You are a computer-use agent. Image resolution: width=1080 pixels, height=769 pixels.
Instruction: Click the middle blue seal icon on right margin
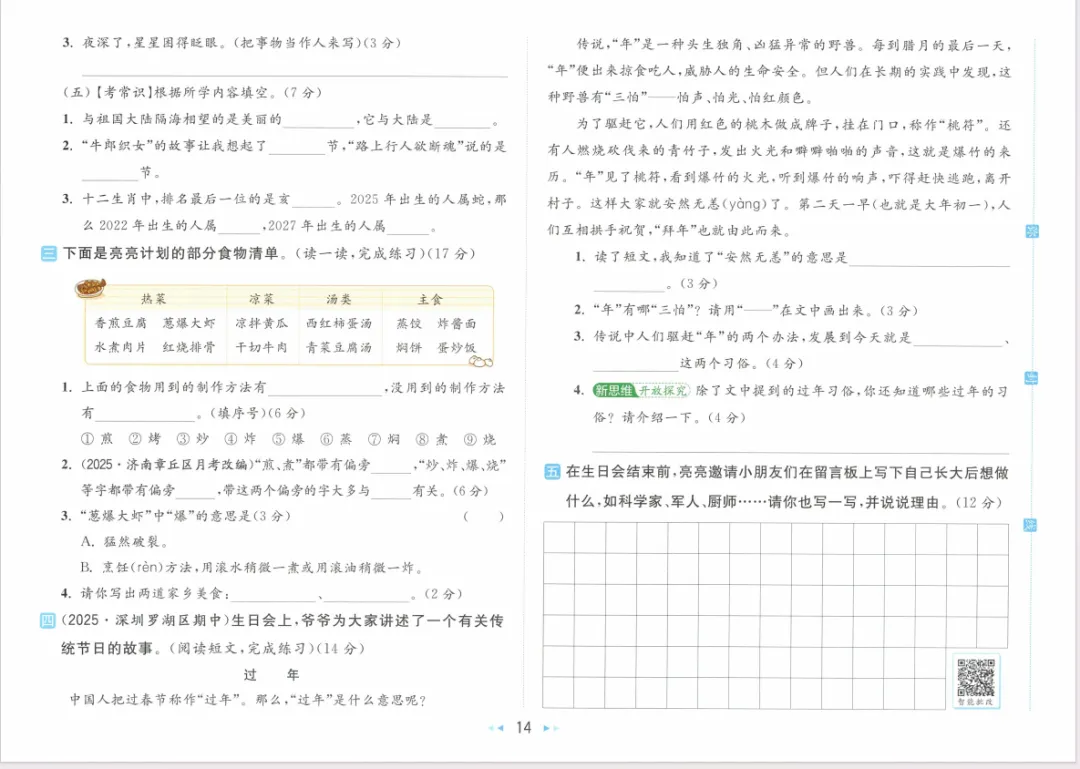pyautogui.click(x=1031, y=377)
